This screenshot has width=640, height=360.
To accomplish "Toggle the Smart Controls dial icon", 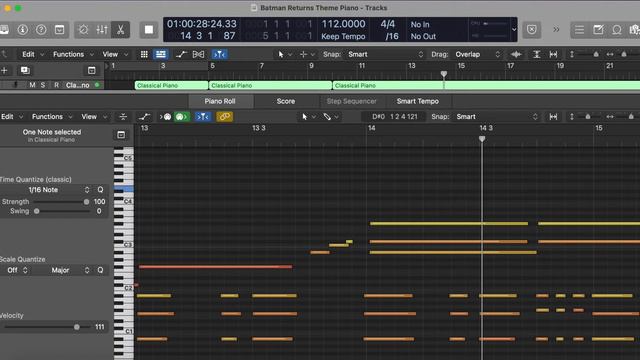I will (x=83, y=29).
